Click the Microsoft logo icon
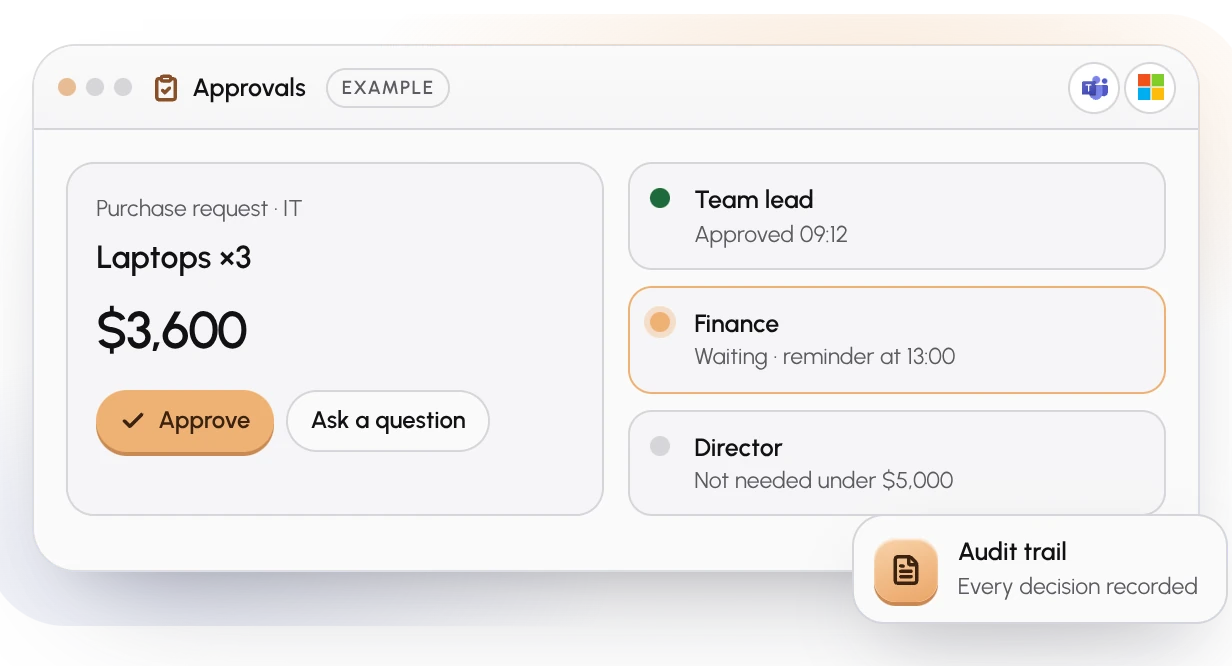The width and height of the screenshot is (1232, 666). pos(1150,88)
